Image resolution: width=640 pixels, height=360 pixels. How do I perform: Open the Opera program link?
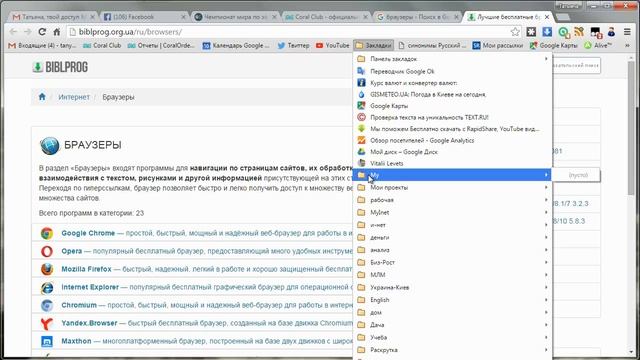click(72, 251)
